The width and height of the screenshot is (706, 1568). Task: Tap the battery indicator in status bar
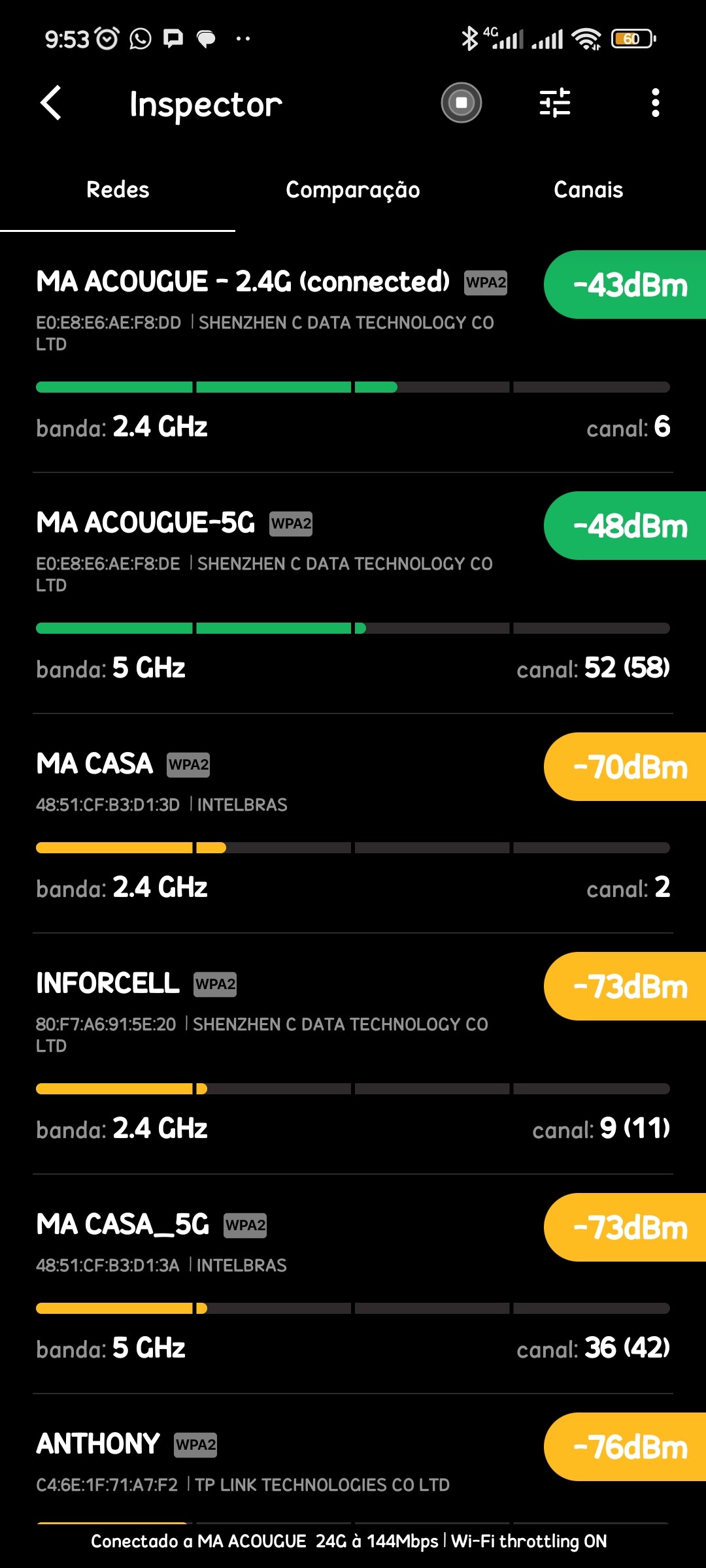632,39
